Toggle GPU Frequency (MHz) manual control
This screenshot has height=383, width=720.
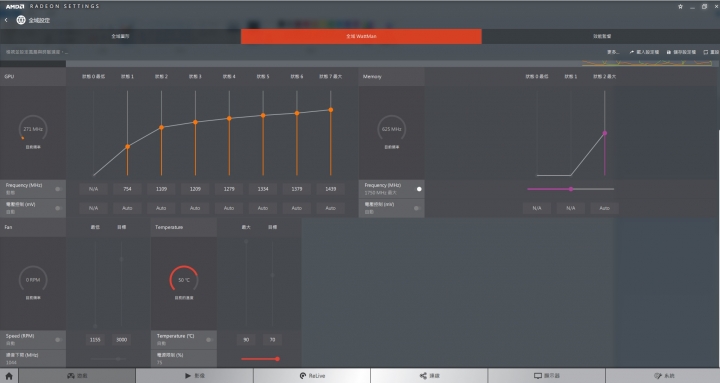(58, 189)
